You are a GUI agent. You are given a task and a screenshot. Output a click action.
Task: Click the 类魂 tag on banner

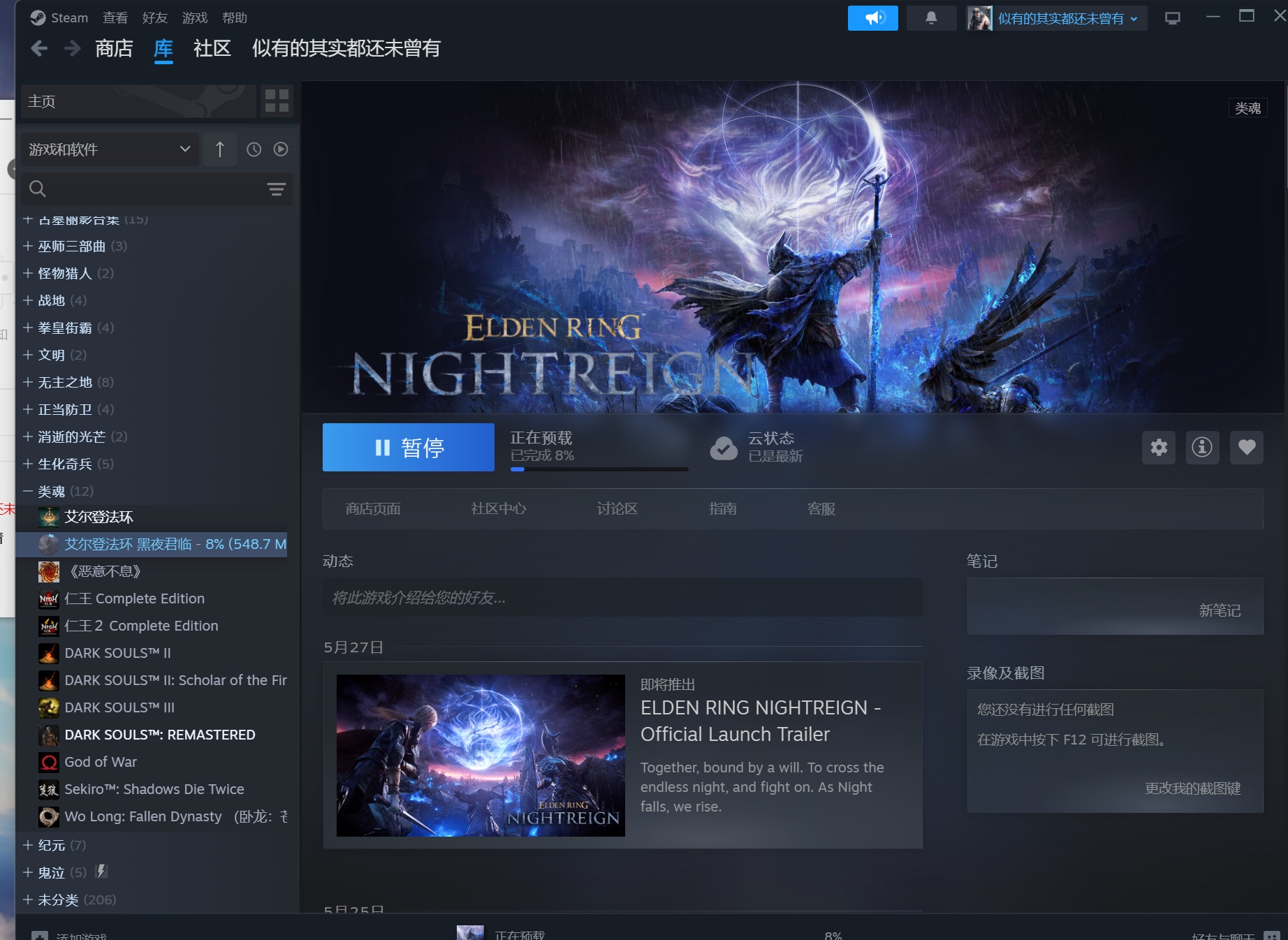[1247, 108]
